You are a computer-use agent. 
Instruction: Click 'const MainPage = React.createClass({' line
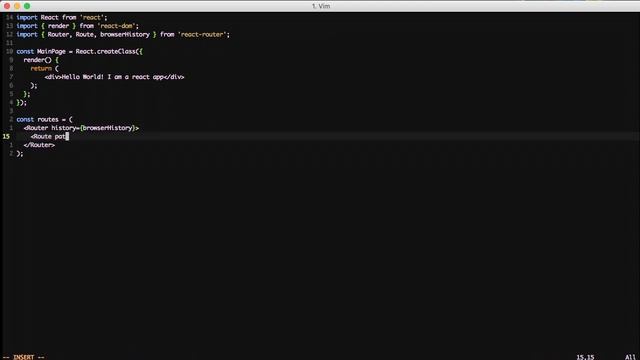[80, 51]
